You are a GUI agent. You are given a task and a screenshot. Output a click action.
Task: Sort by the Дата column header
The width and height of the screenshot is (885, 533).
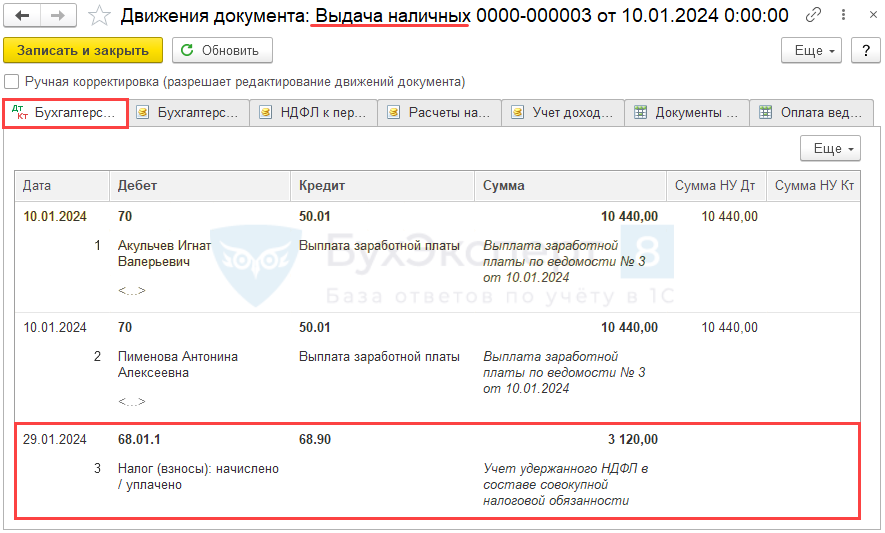click(x=62, y=186)
